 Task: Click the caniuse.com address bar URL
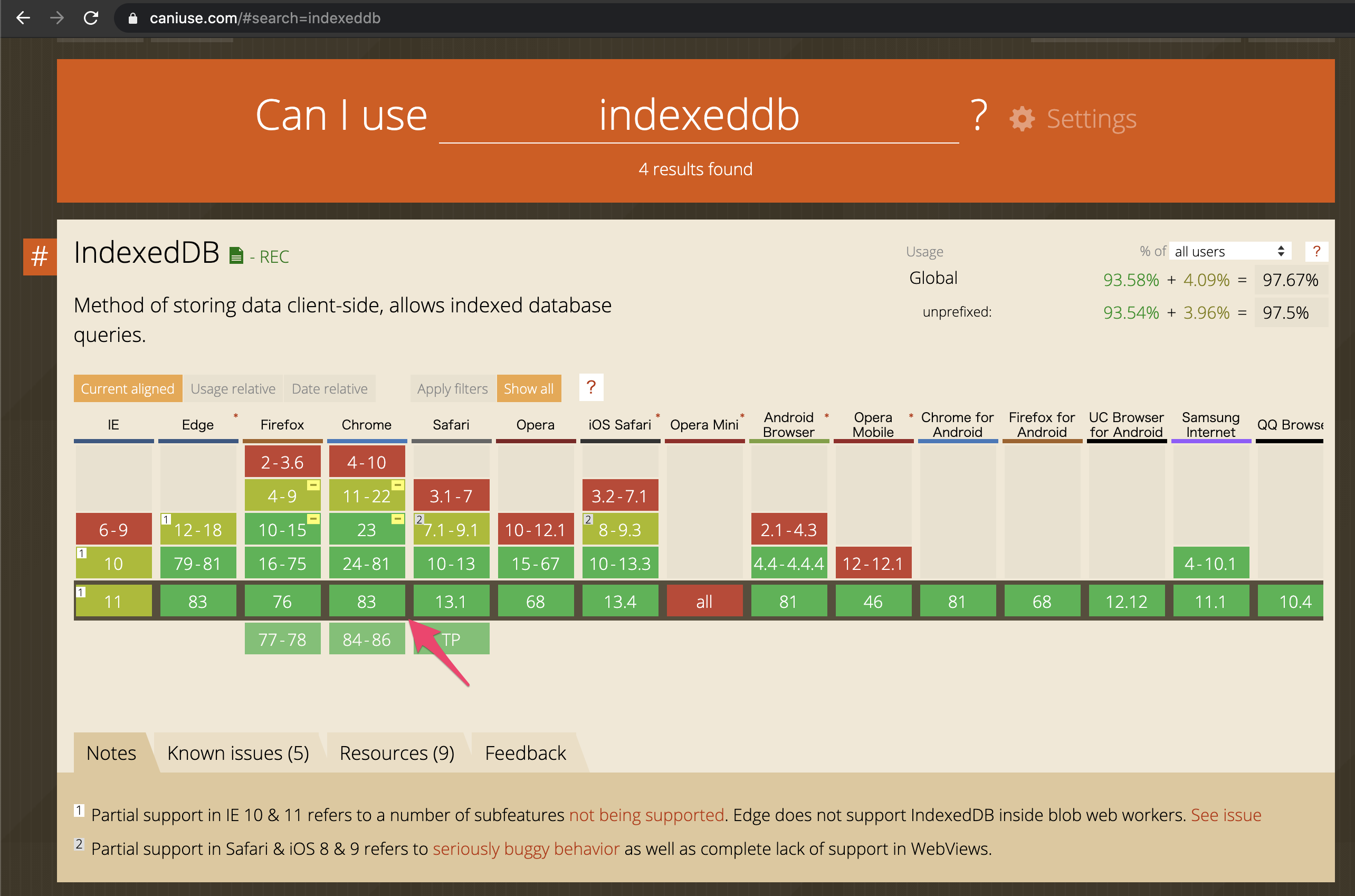pos(264,18)
